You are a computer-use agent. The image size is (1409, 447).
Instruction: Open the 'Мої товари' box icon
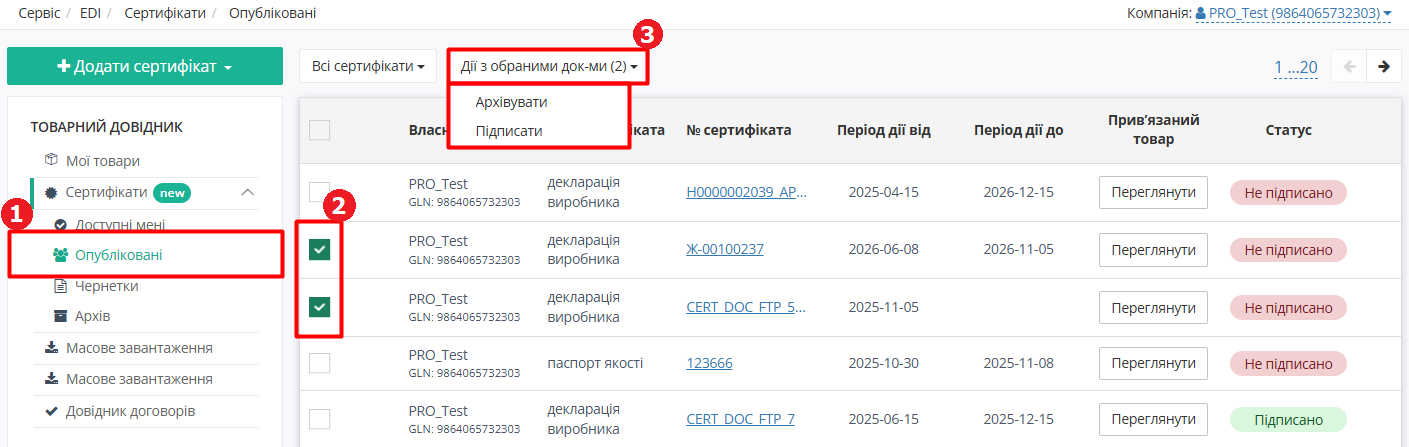pos(52,160)
